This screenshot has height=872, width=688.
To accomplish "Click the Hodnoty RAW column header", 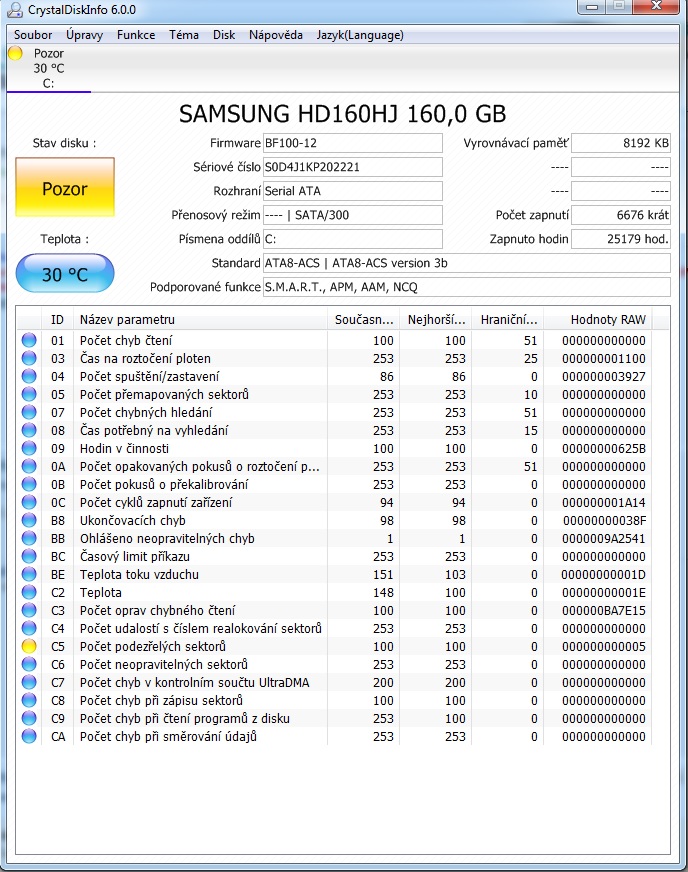I will (598, 320).
